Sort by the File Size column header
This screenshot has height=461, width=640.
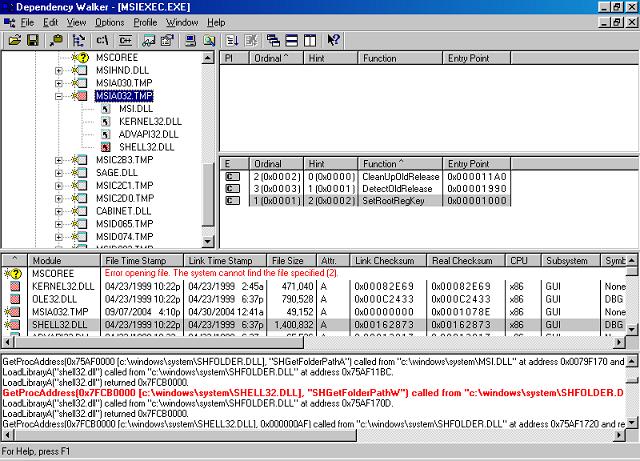295,261
